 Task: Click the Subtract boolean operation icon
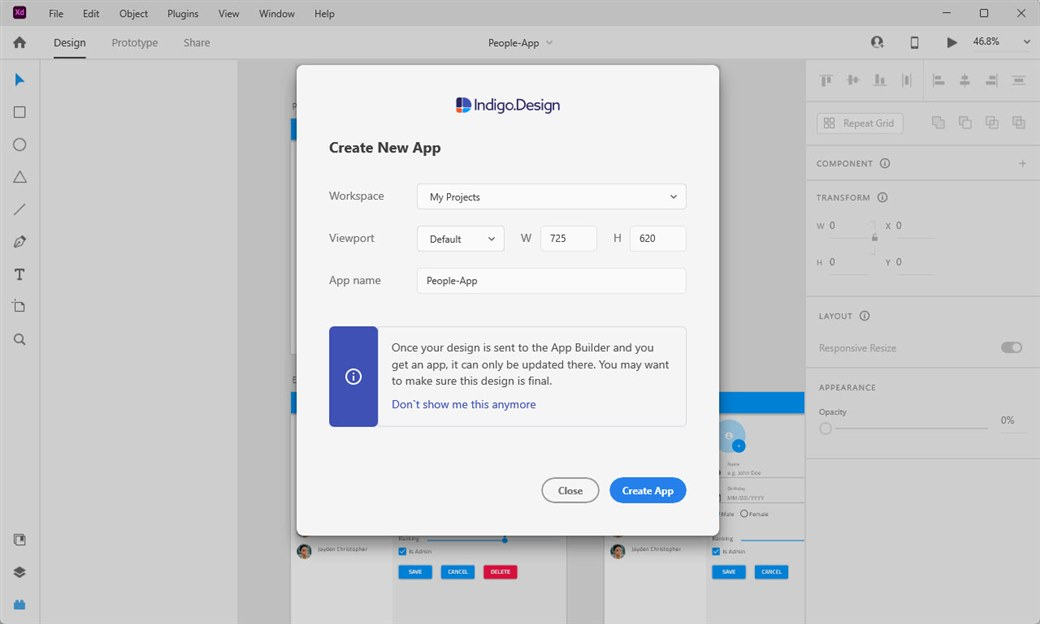(x=965, y=123)
